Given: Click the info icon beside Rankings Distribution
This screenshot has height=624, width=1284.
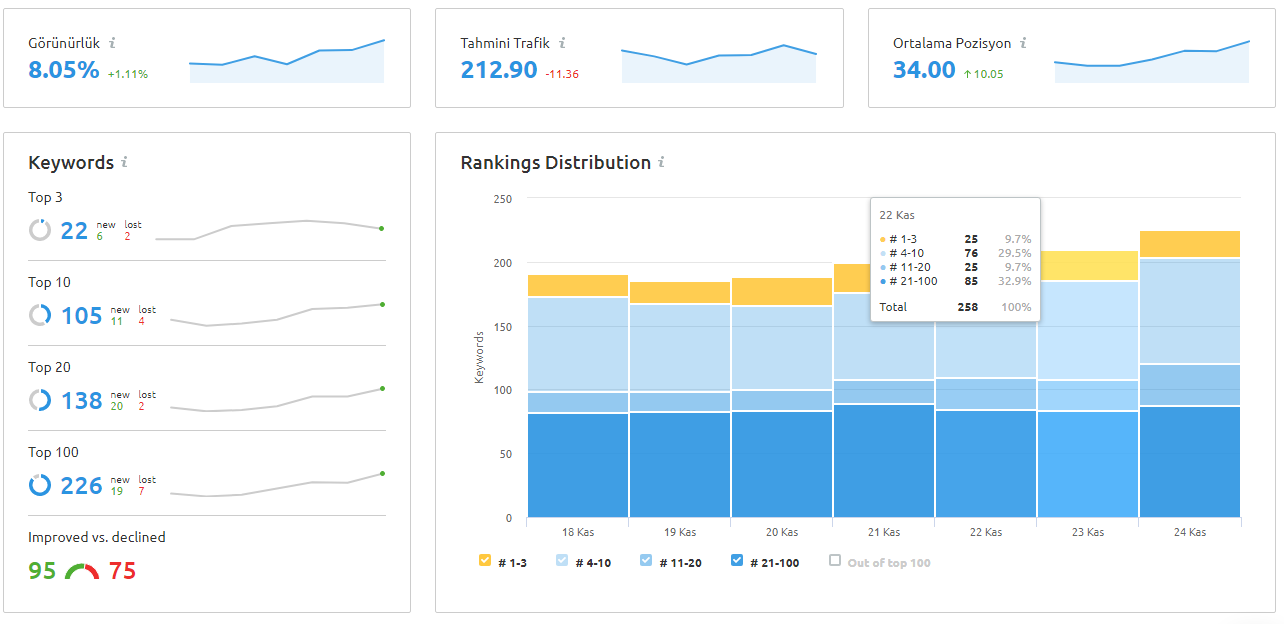Looking at the screenshot, I should click(x=662, y=162).
